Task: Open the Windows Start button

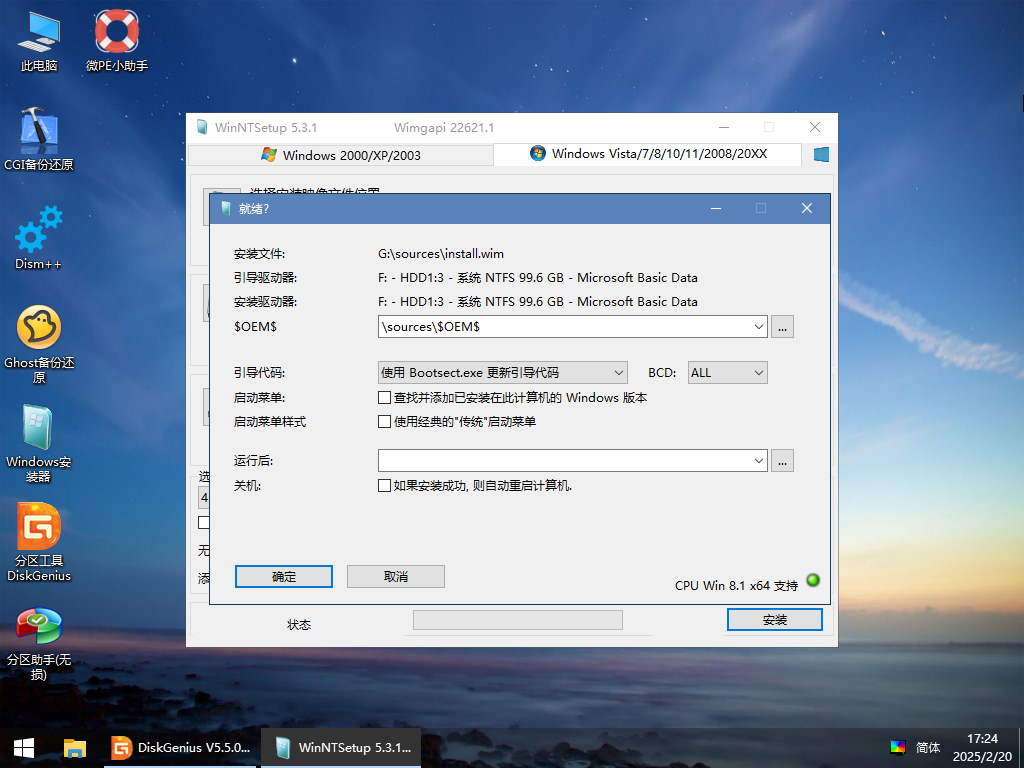Action: 24,748
